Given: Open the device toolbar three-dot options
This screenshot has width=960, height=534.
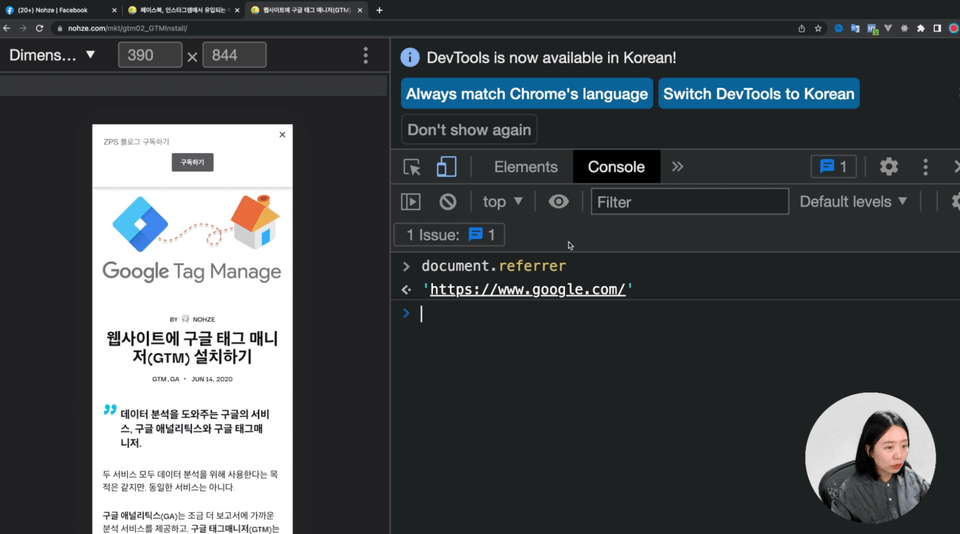Looking at the screenshot, I should click(366, 55).
